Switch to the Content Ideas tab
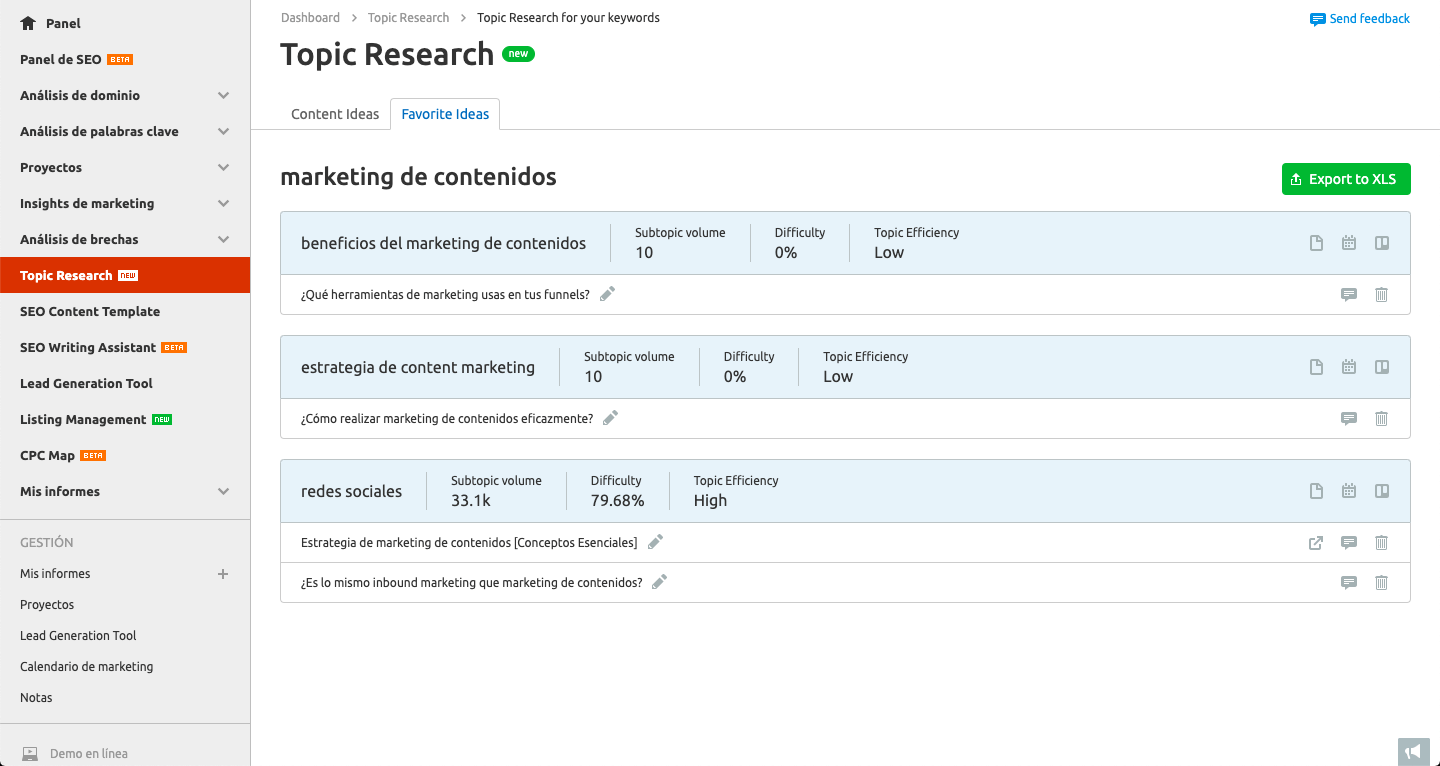1440x766 pixels. (335, 114)
